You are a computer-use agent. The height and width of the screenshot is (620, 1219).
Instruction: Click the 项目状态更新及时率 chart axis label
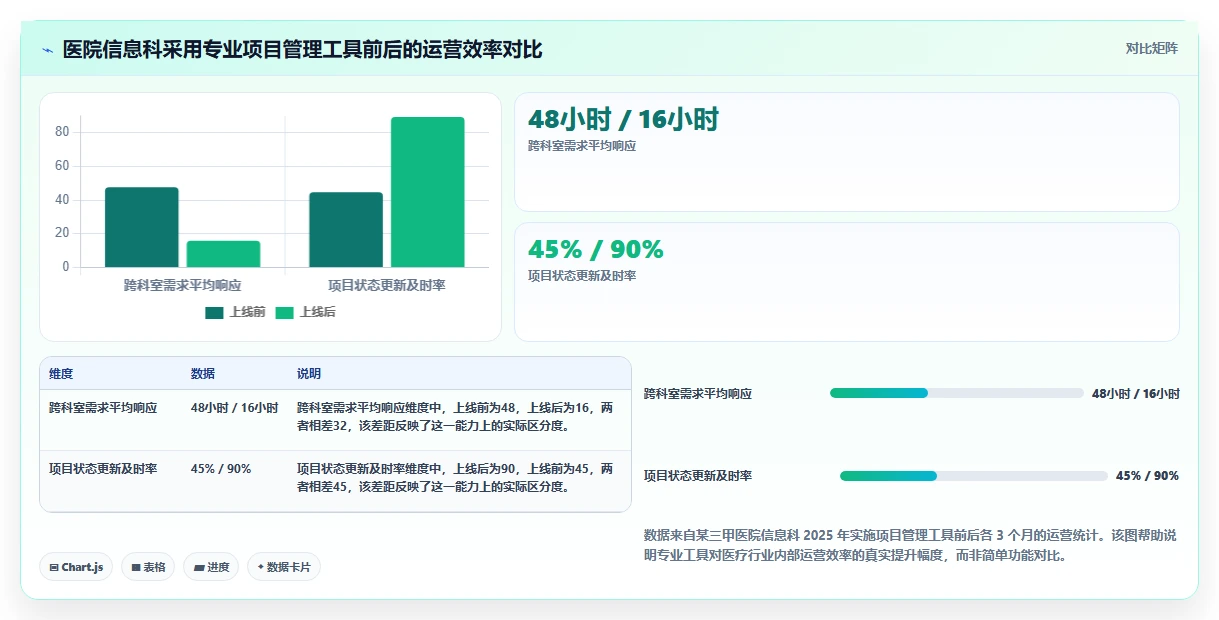(387, 285)
